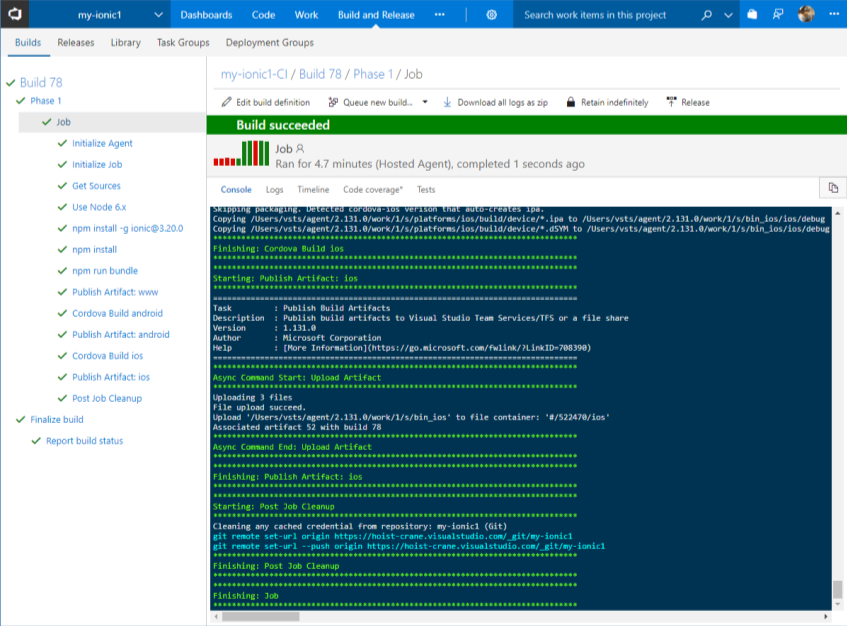Viewport: 847px width, 626px height.
Task: Copy console output with the copy icon
Action: point(833,188)
